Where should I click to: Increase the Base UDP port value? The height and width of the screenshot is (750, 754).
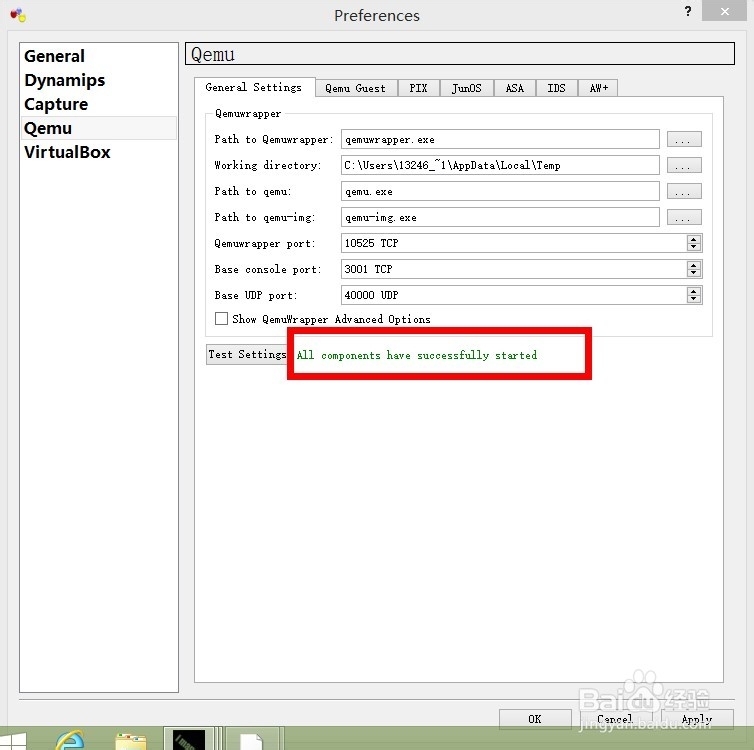tap(693, 291)
